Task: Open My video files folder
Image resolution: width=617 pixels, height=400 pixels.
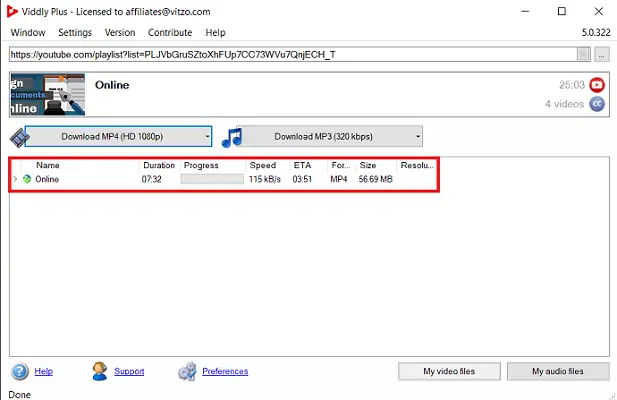Action: 449,372
